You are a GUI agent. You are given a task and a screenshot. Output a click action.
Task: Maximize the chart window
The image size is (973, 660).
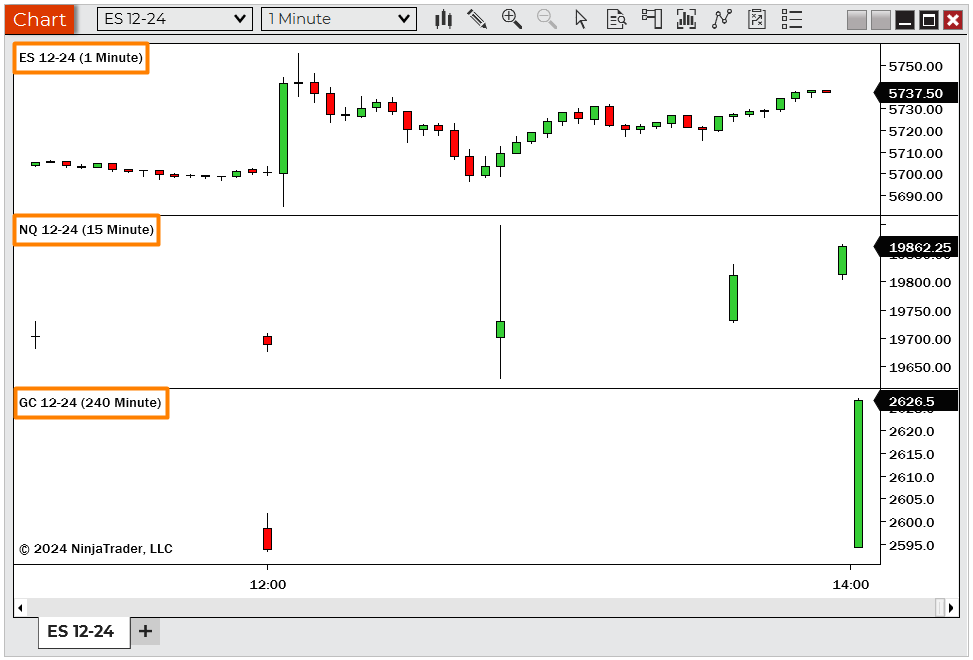(x=929, y=20)
